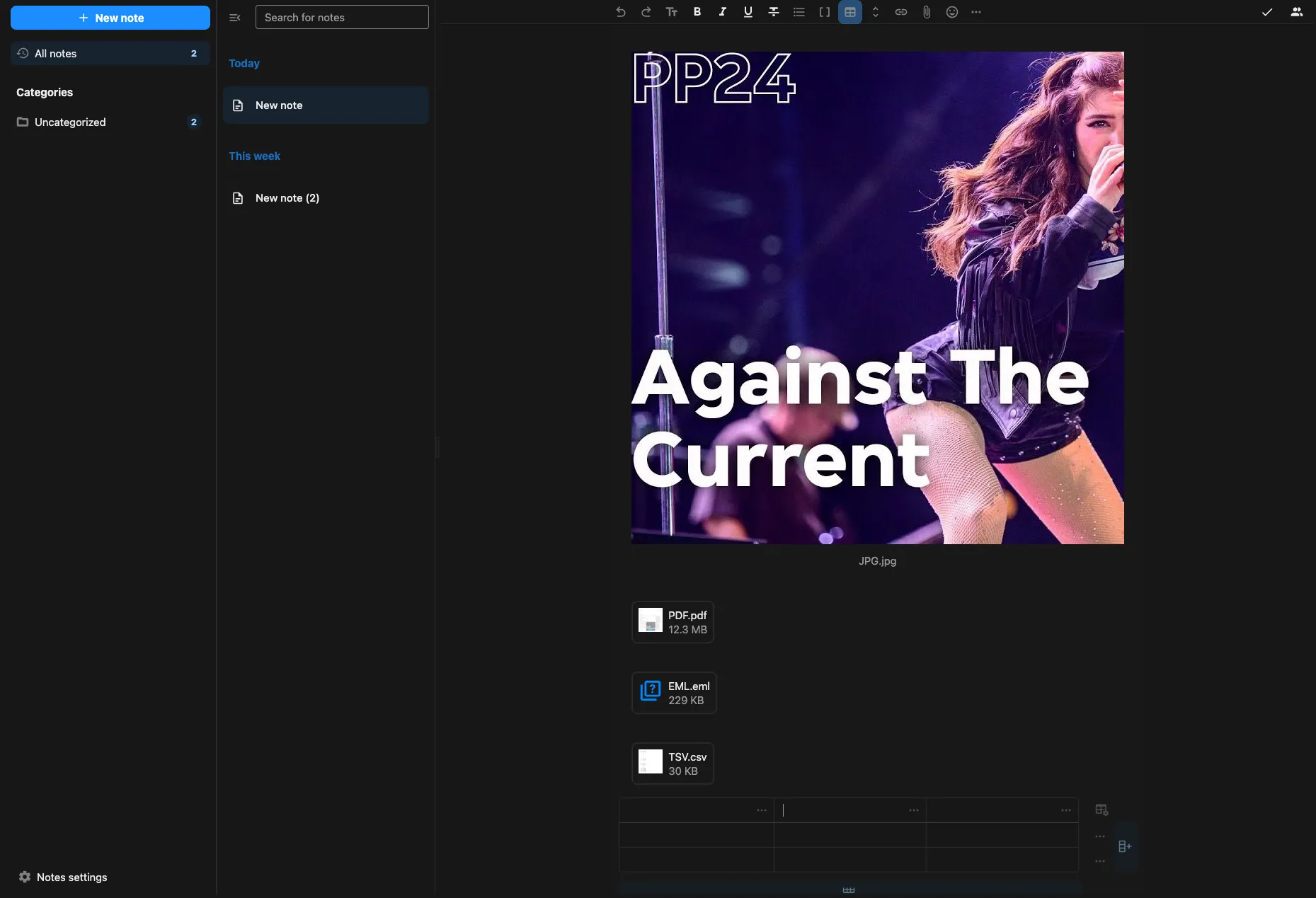Insert a link
Viewport: 1316px width, 898px height.
click(900, 12)
